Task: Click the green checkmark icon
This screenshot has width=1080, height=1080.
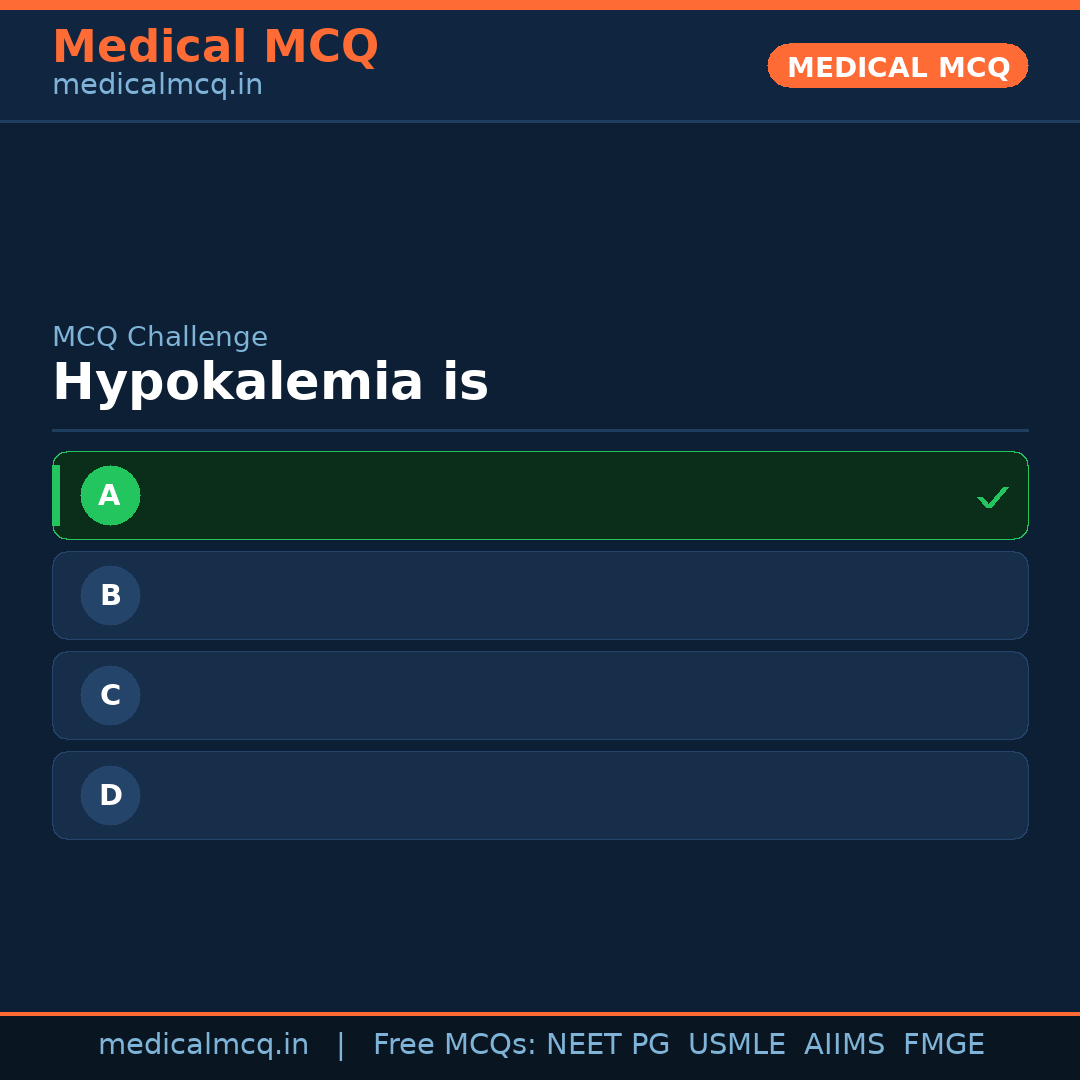Action: pos(992,497)
